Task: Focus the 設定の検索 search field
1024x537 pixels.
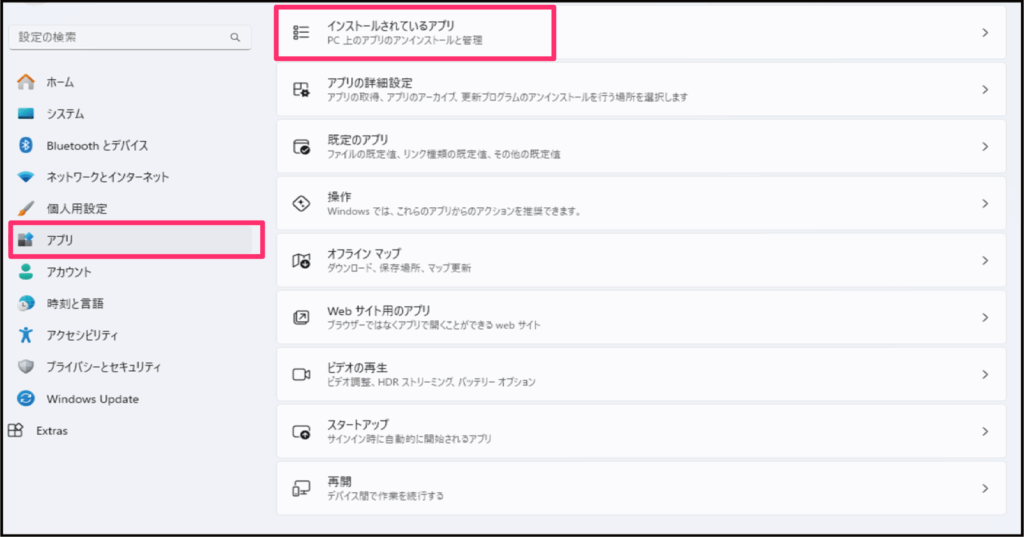Action: (x=120, y=37)
